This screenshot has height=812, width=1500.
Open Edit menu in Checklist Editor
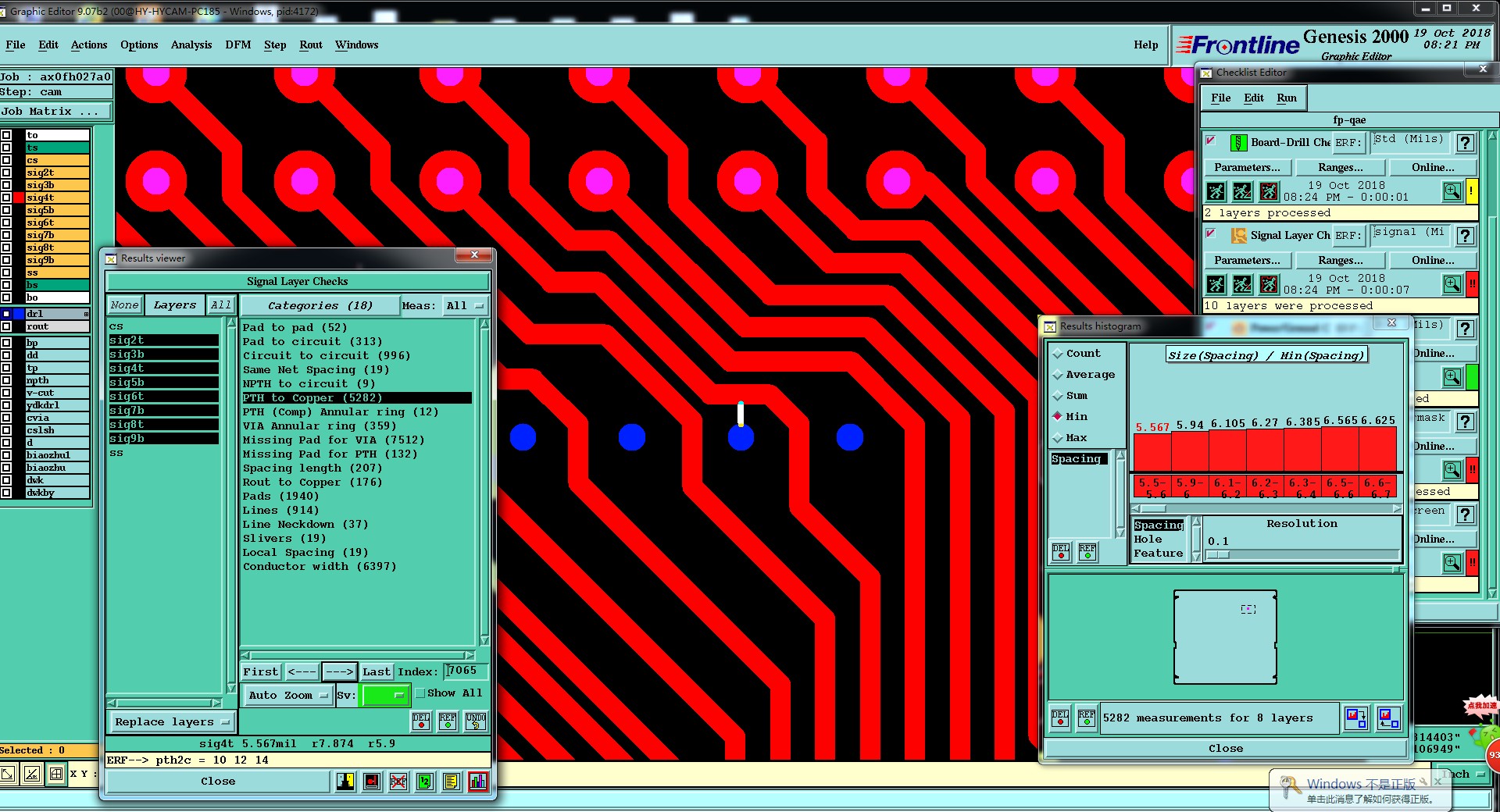coord(1254,98)
